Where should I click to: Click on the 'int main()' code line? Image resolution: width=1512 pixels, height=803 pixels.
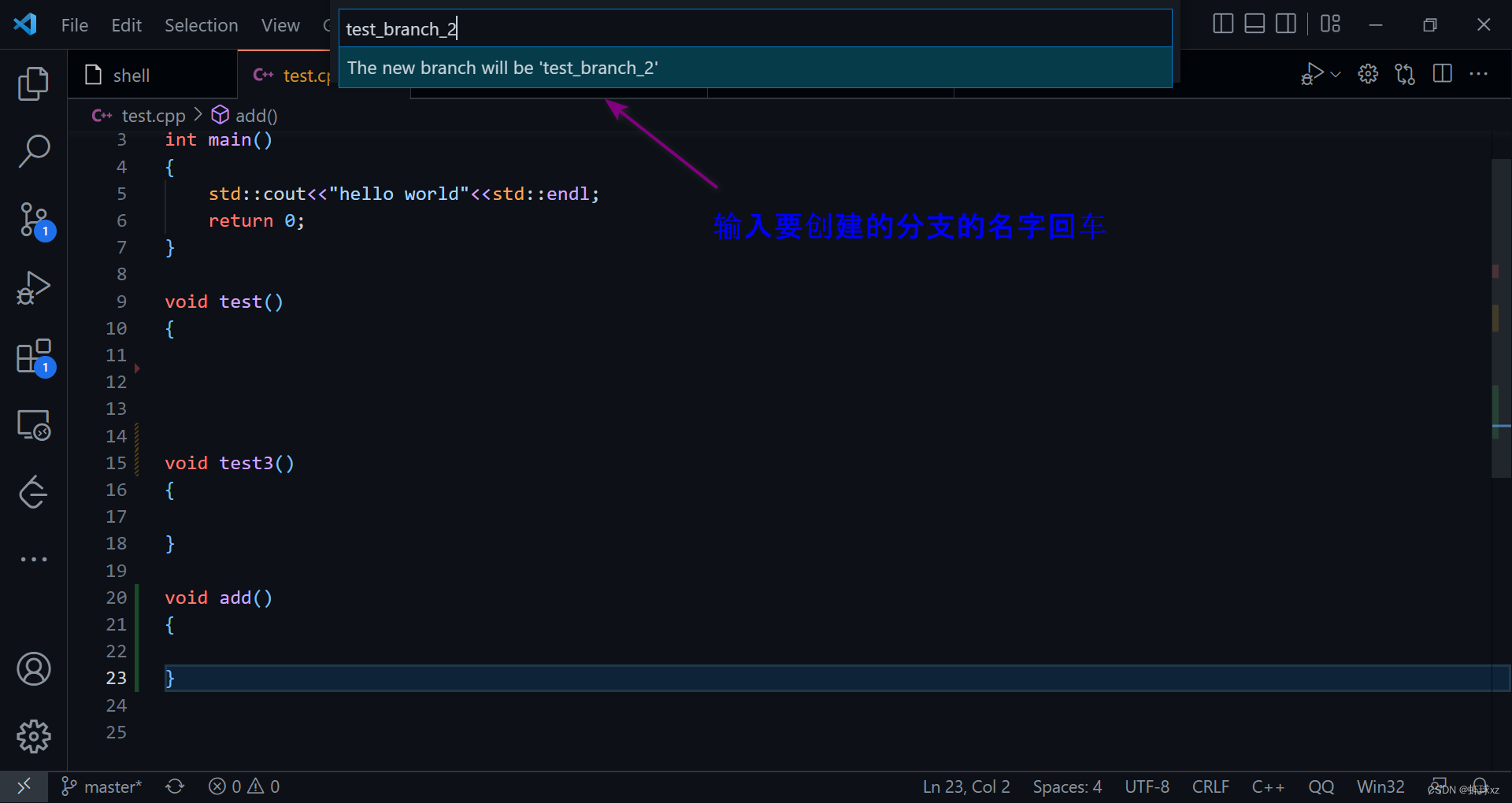coord(218,140)
